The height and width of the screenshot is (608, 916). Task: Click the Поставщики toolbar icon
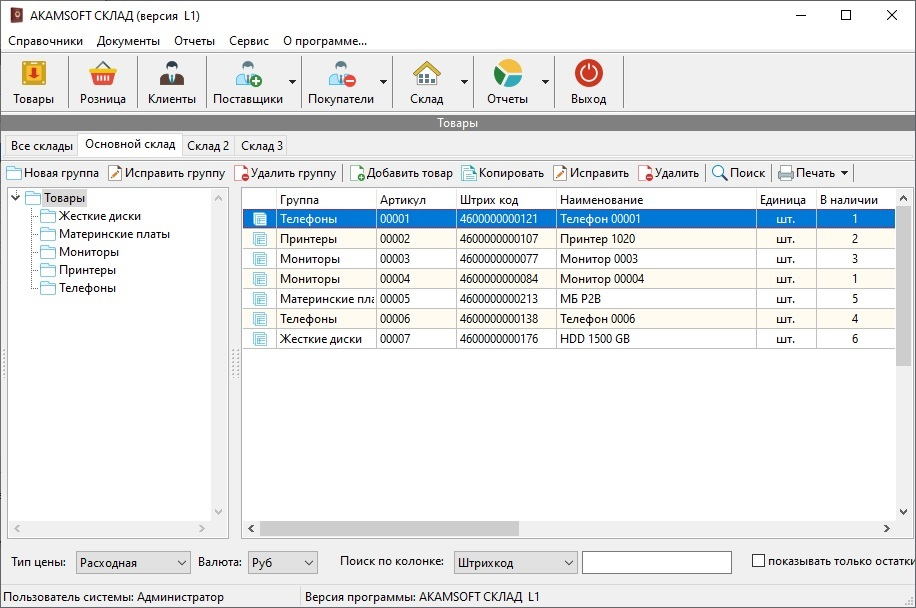click(x=247, y=81)
